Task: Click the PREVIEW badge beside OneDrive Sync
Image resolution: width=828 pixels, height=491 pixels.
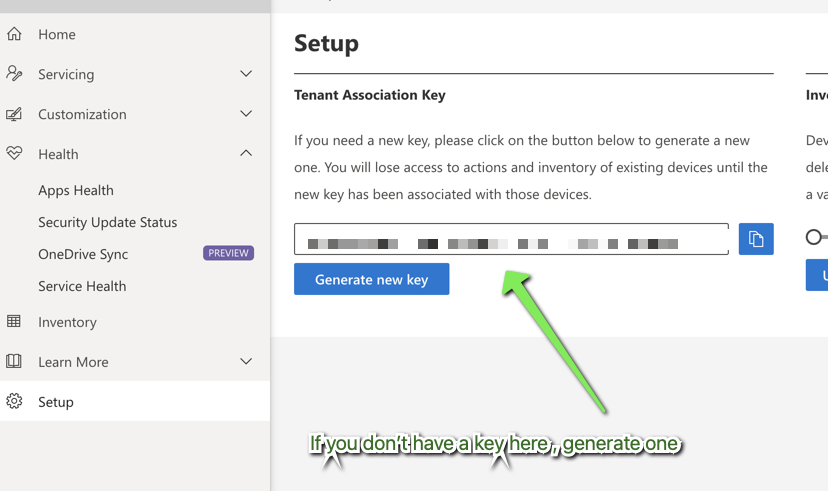Action: tap(228, 254)
